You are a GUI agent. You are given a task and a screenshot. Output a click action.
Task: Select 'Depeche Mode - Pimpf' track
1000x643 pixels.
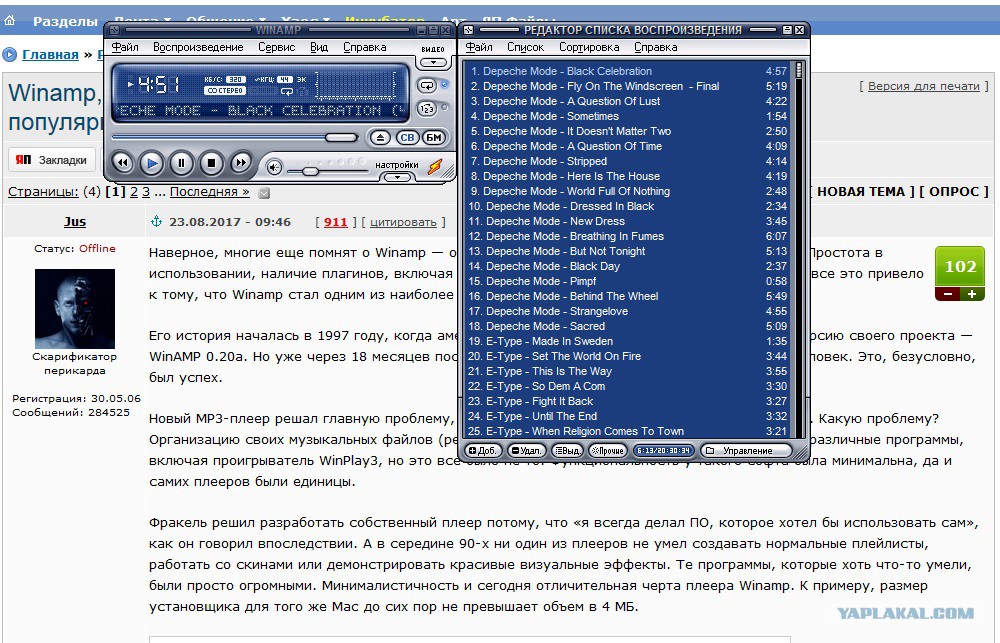pos(628,281)
